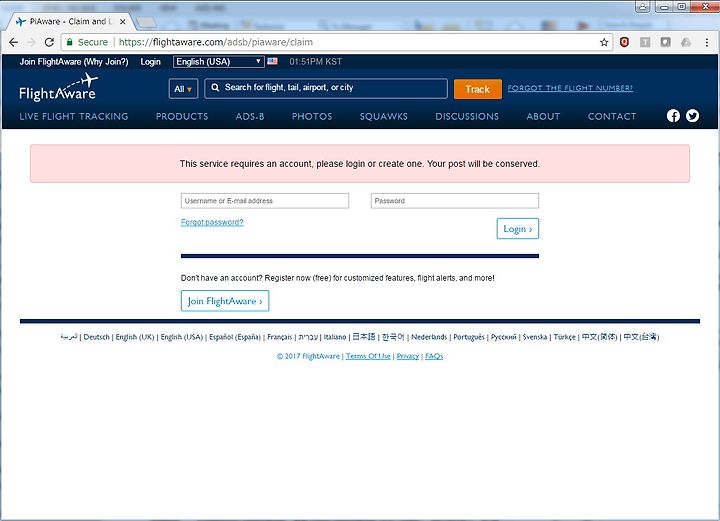Switch language to 日本語

tap(364, 337)
